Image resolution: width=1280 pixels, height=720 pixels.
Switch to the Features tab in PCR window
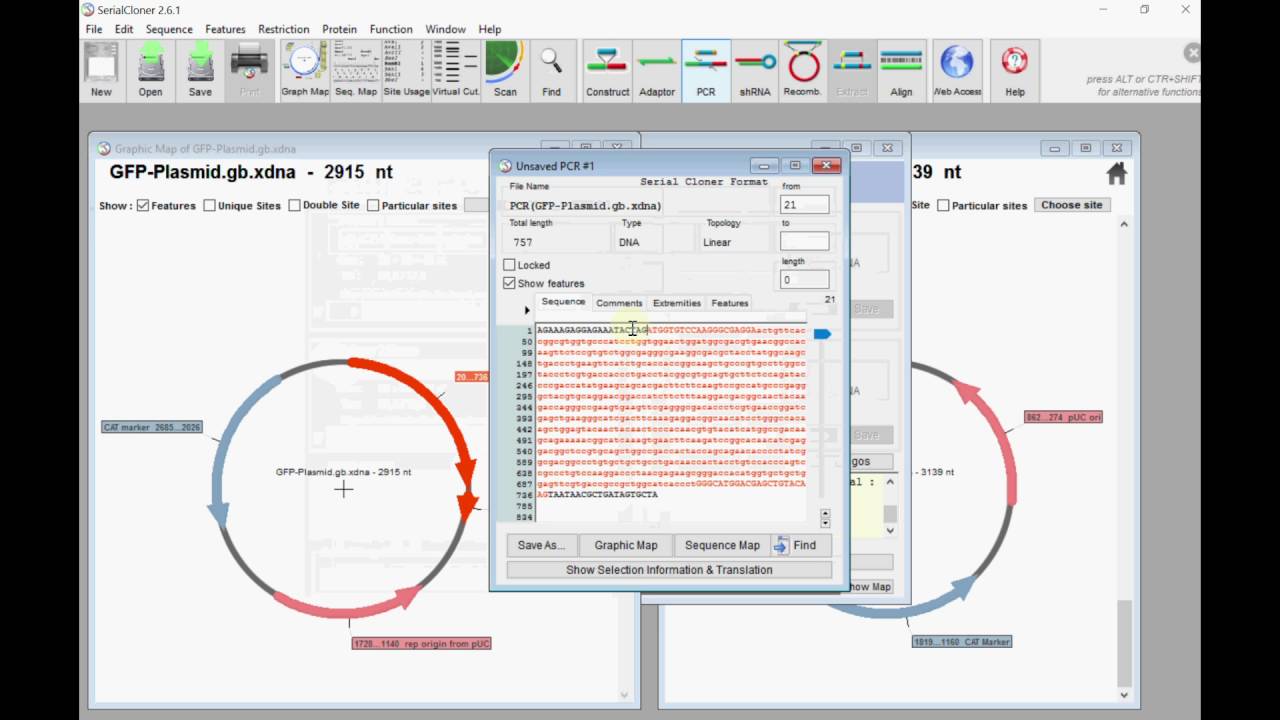(730, 303)
